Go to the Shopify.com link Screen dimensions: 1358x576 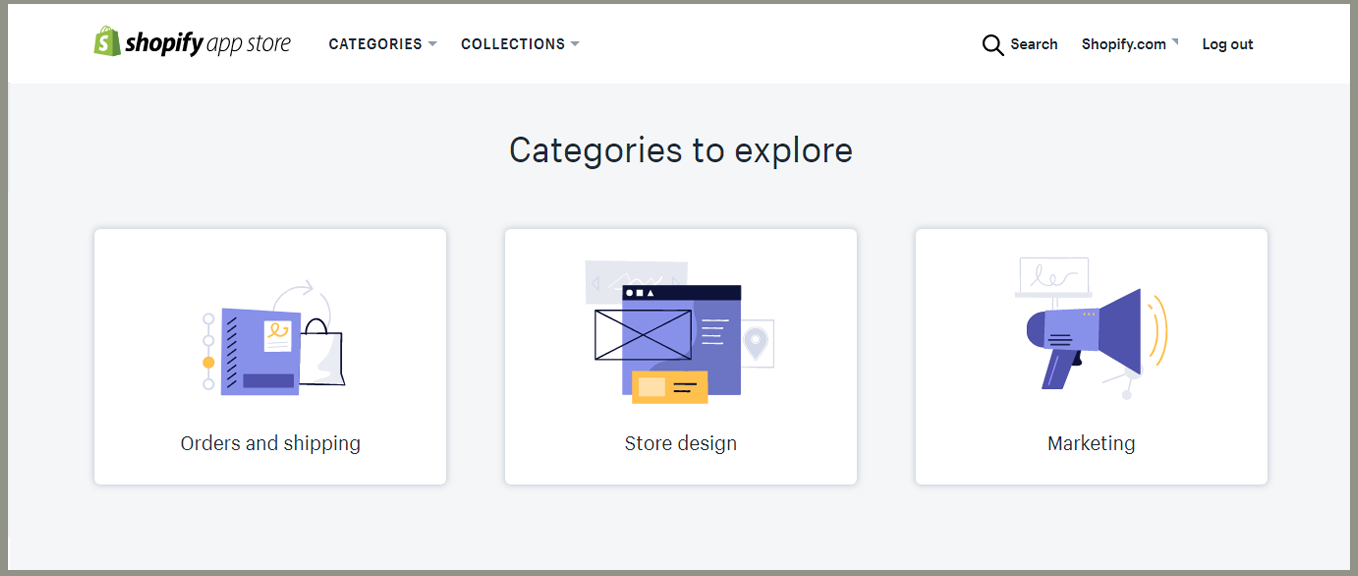[1123, 44]
